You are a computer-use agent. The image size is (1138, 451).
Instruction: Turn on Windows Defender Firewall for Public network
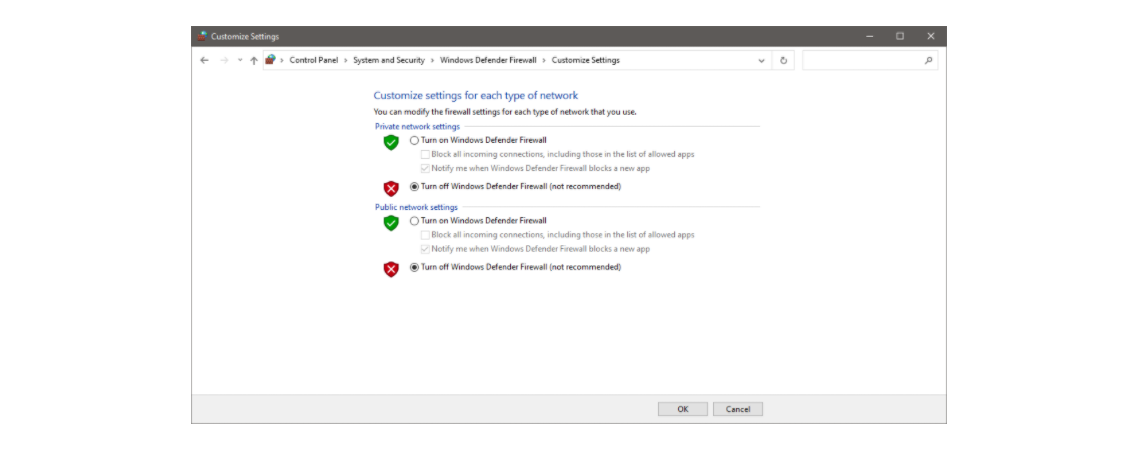pyautogui.click(x=415, y=220)
